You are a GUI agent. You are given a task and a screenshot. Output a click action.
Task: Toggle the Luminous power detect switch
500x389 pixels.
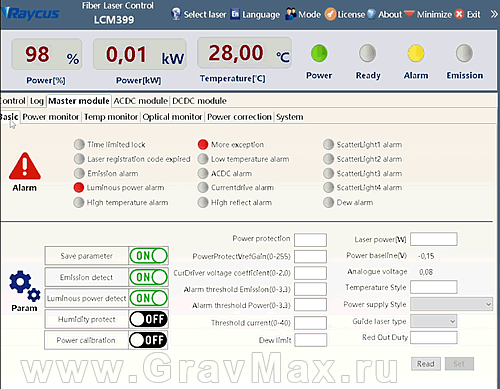(x=148, y=298)
